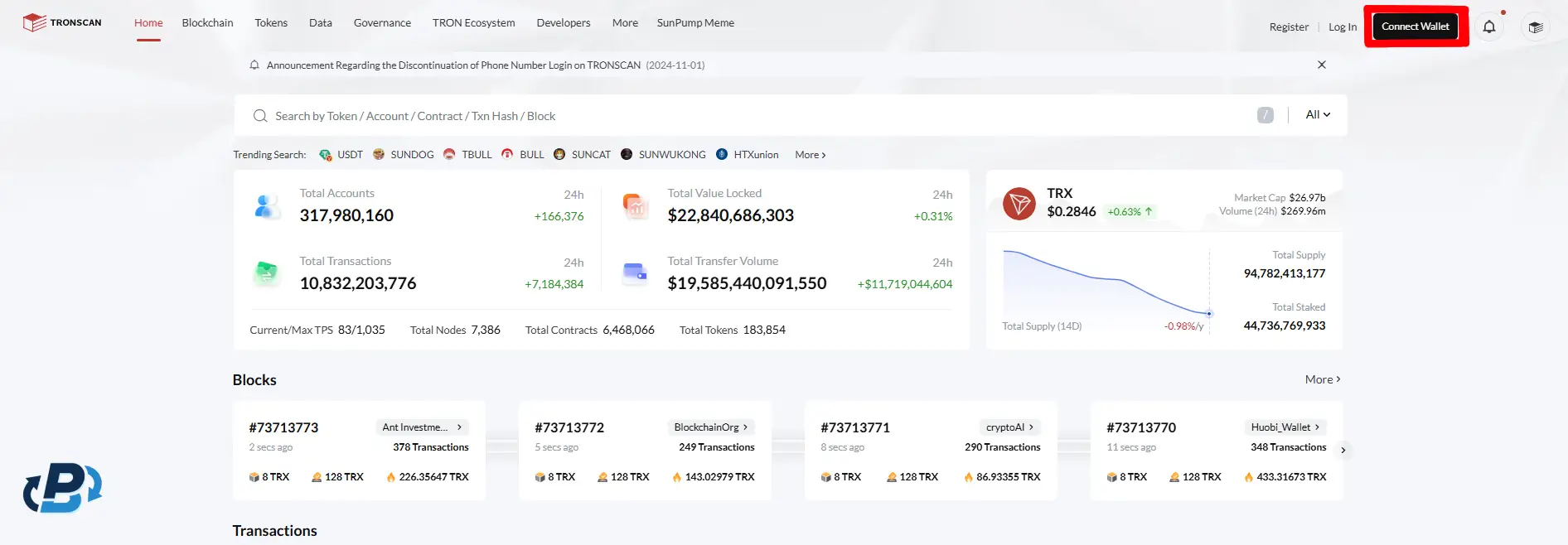Click block reward icon in block #73713770

(1112, 477)
